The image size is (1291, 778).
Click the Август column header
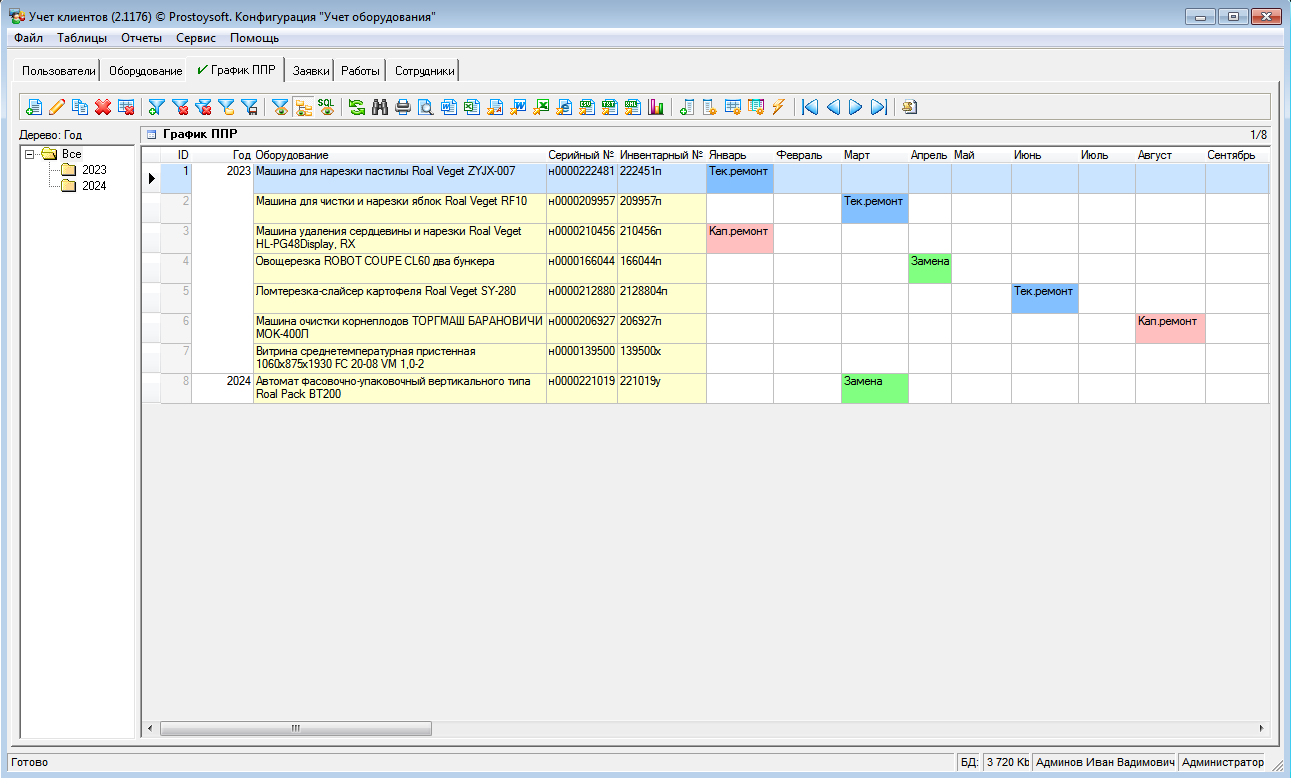[x=1169, y=155]
